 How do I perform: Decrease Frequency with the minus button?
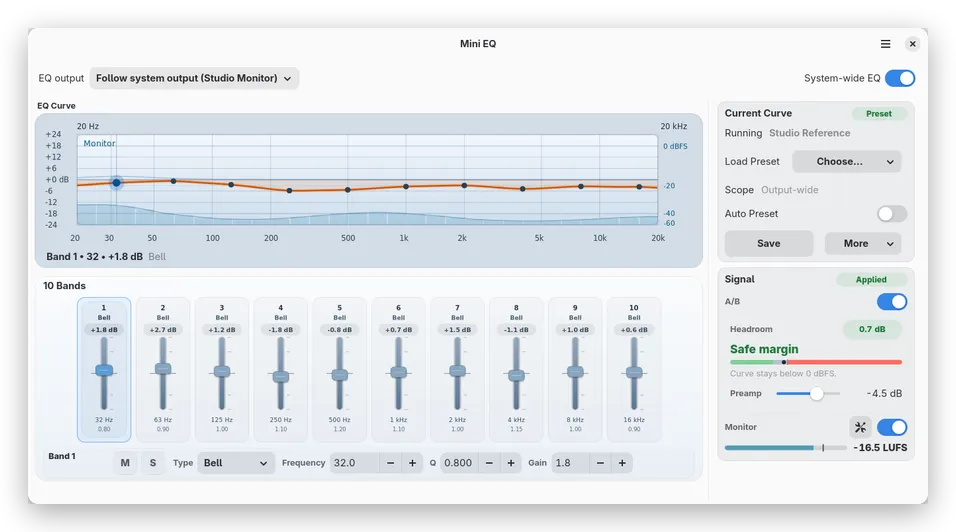point(390,463)
